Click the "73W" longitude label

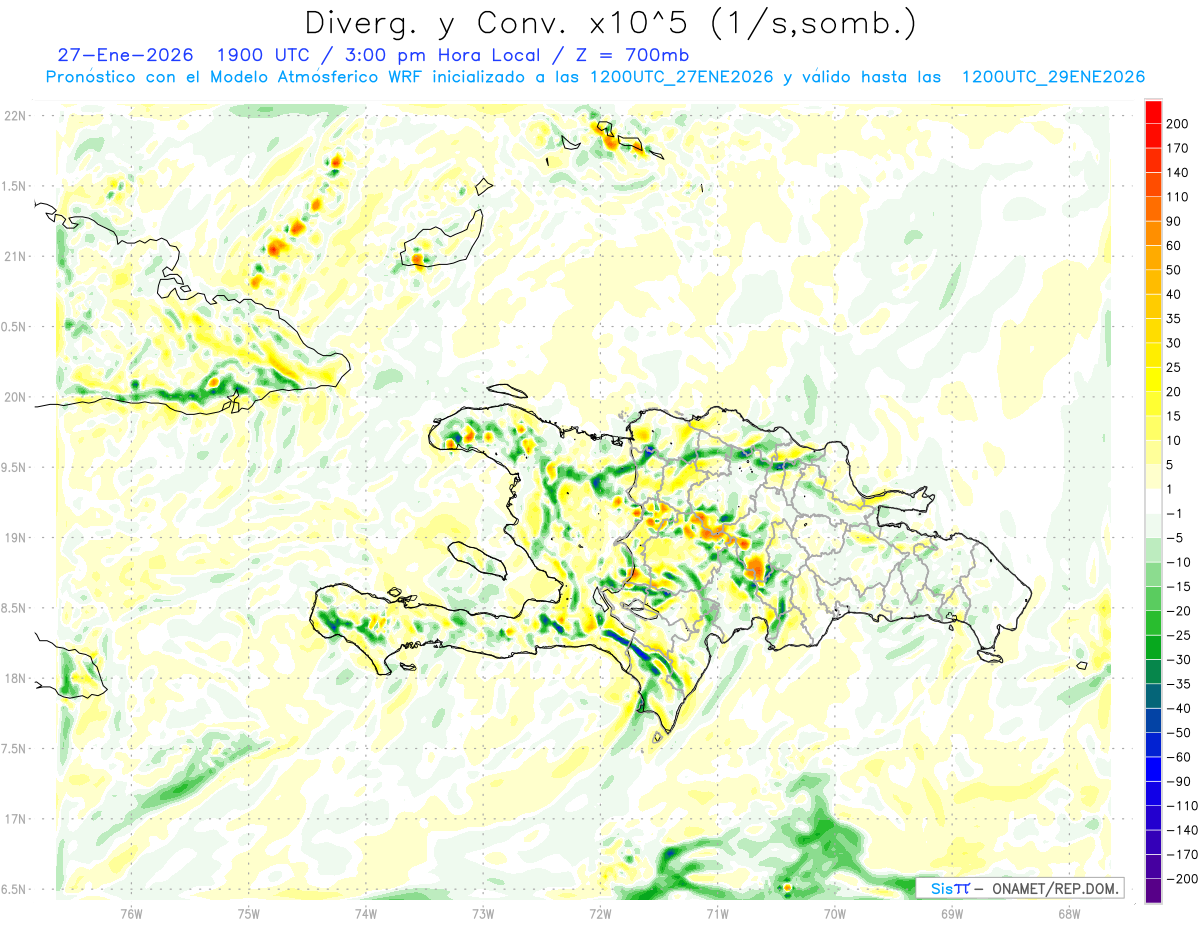(x=483, y=913)
